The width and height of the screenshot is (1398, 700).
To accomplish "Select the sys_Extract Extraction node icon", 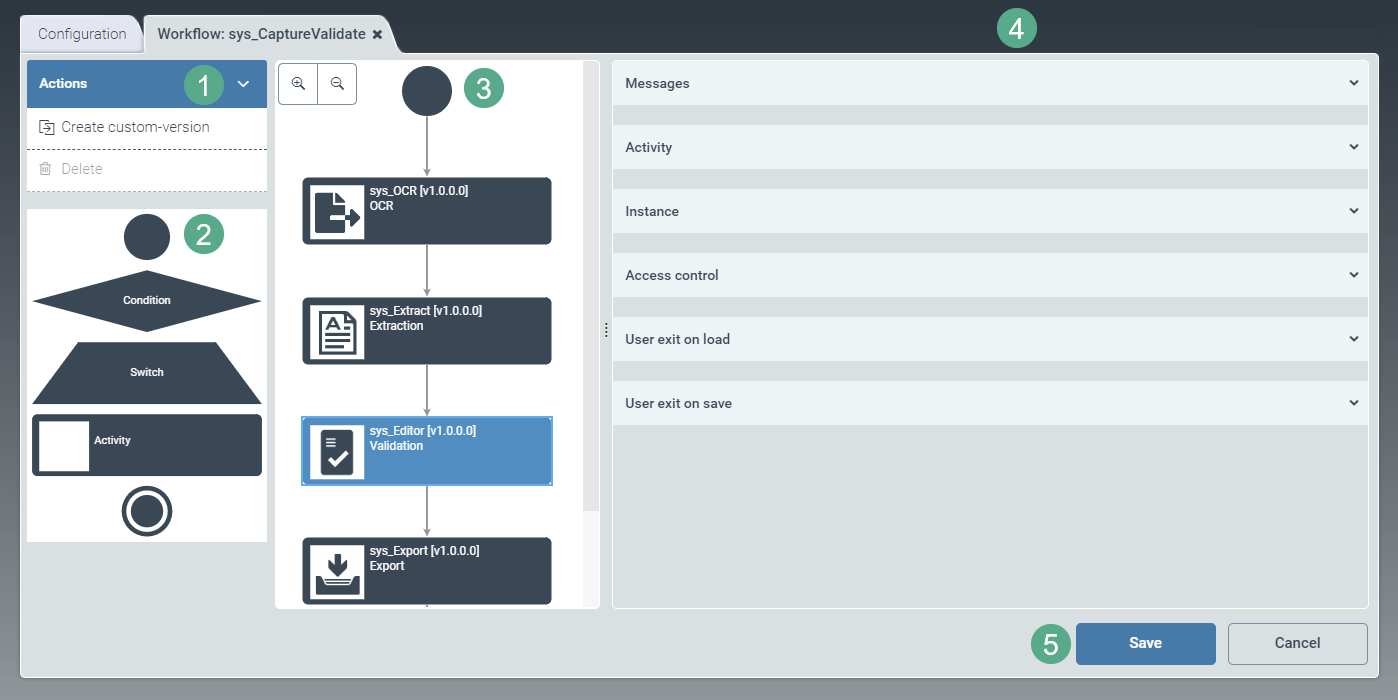I will click(x=335, y=330).
